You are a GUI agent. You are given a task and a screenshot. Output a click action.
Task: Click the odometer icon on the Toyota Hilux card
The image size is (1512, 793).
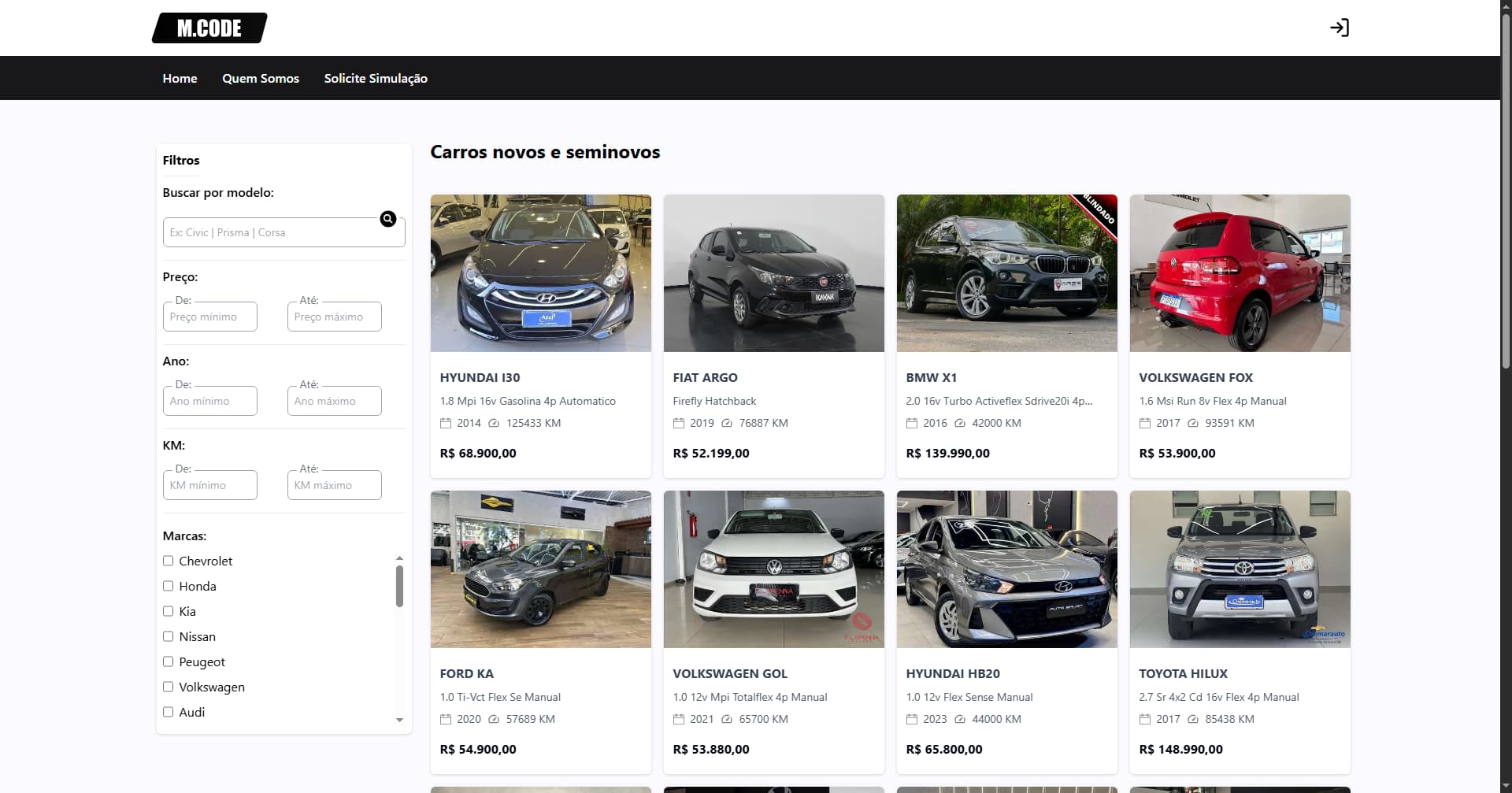click(x=1191, y=719)
